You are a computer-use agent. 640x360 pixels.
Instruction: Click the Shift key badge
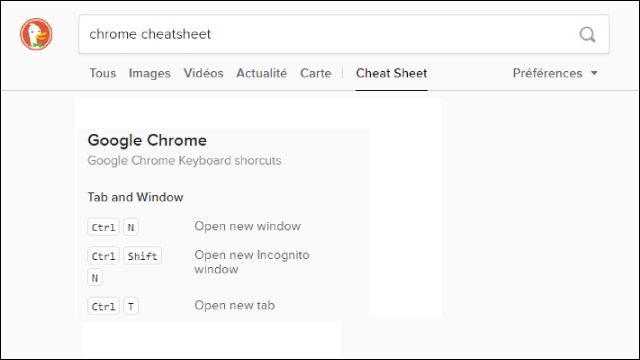pos(142,256)
